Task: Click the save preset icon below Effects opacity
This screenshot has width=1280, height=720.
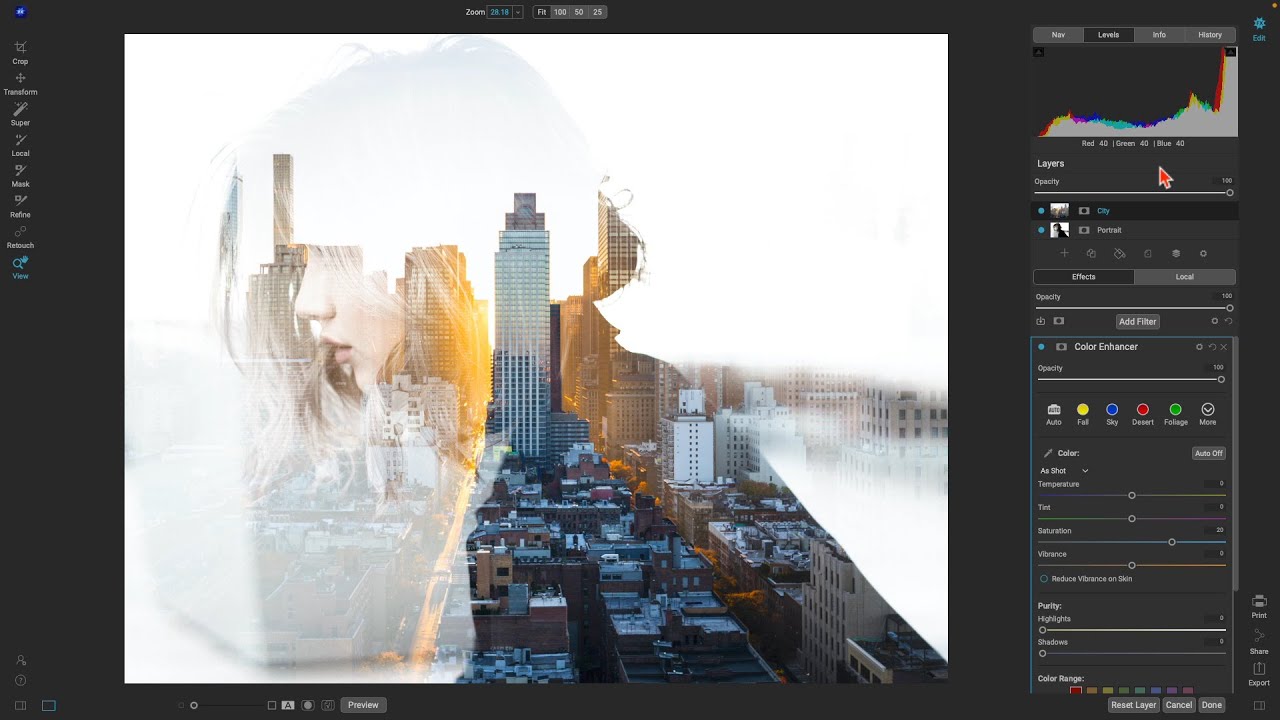Action: (1041, 321)
